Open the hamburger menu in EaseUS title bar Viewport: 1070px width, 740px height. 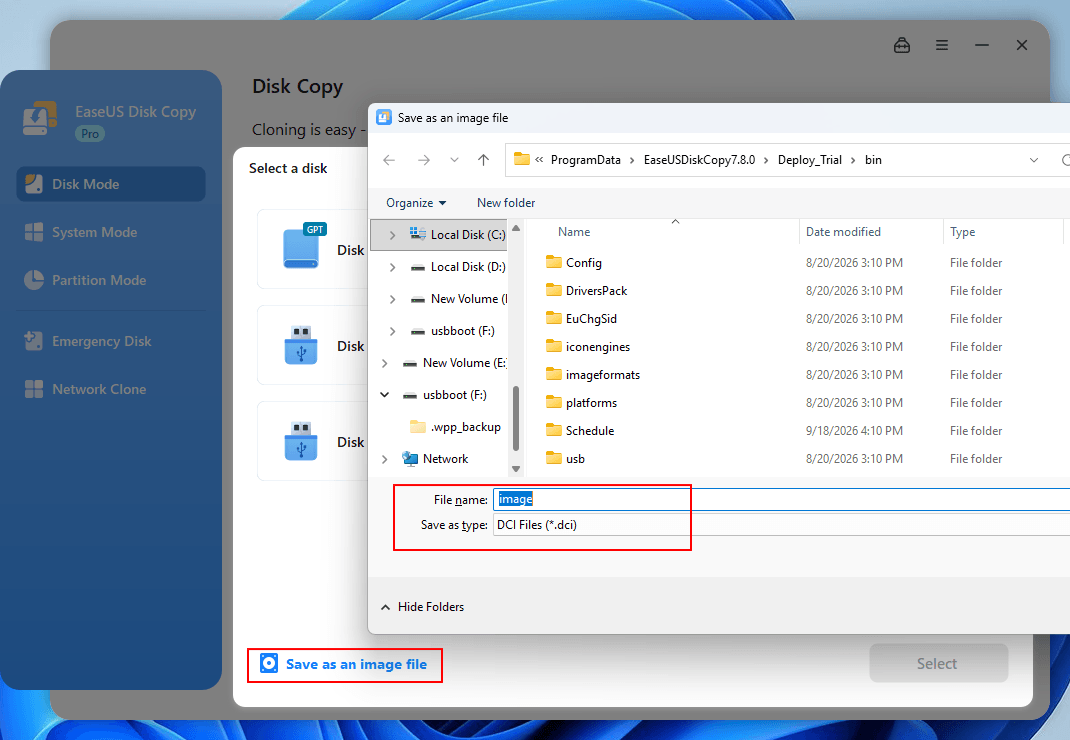pos(942,45)
